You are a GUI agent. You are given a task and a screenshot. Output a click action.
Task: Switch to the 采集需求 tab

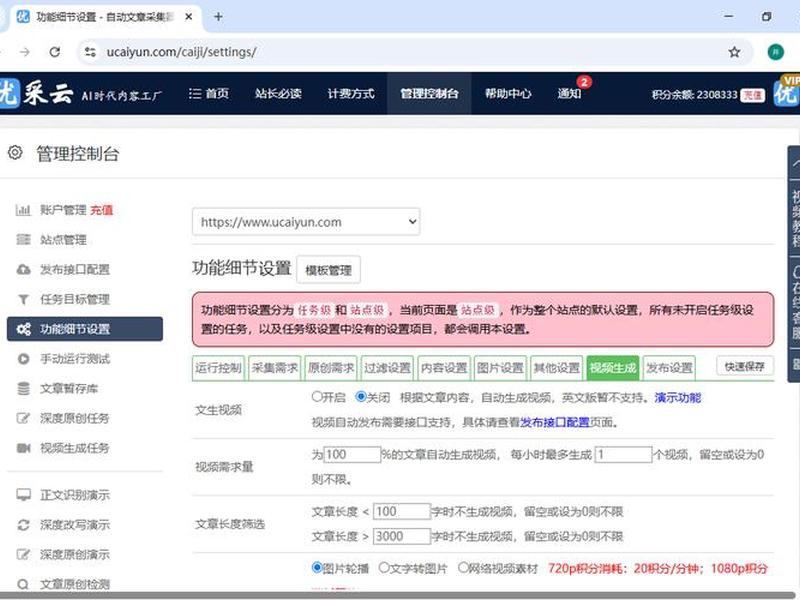pyautogui.click(x=275, y=368)
